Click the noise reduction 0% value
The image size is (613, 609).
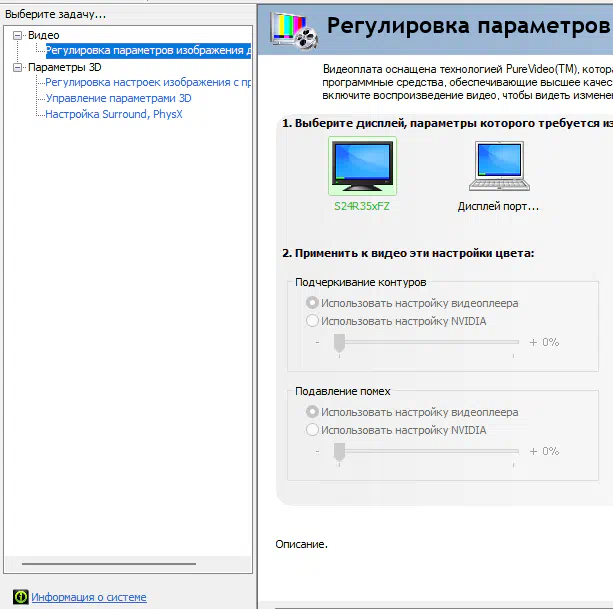[x=550, y=451]
